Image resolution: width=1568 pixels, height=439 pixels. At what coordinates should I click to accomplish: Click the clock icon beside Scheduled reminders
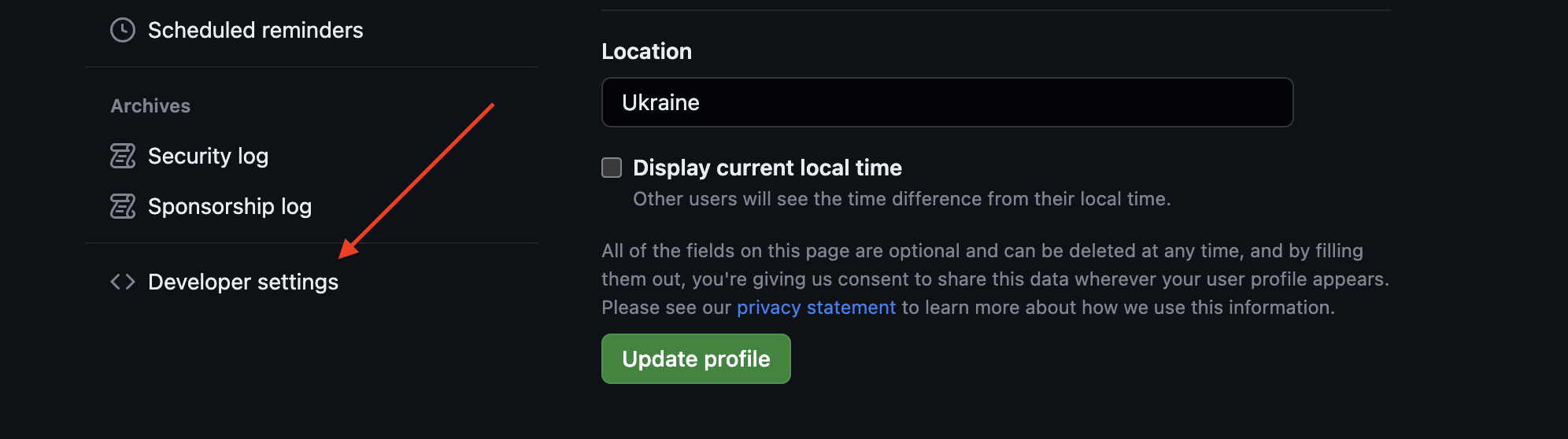[x=123, y=30]
